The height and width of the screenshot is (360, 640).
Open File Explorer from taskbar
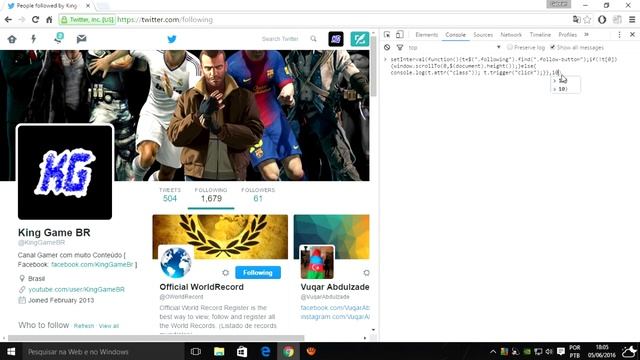[219, 351]
